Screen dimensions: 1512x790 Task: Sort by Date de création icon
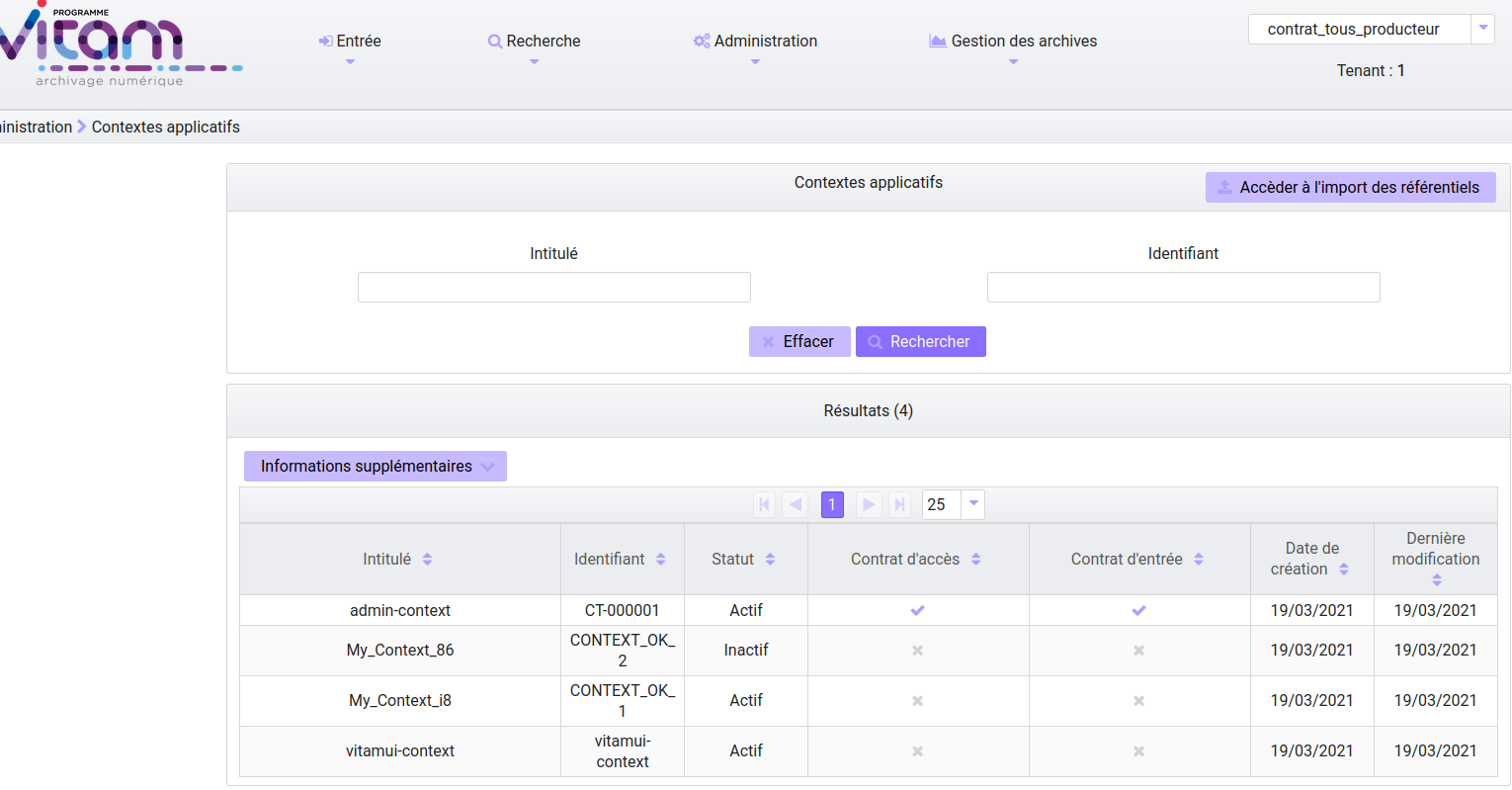[x=1343, y=570]
